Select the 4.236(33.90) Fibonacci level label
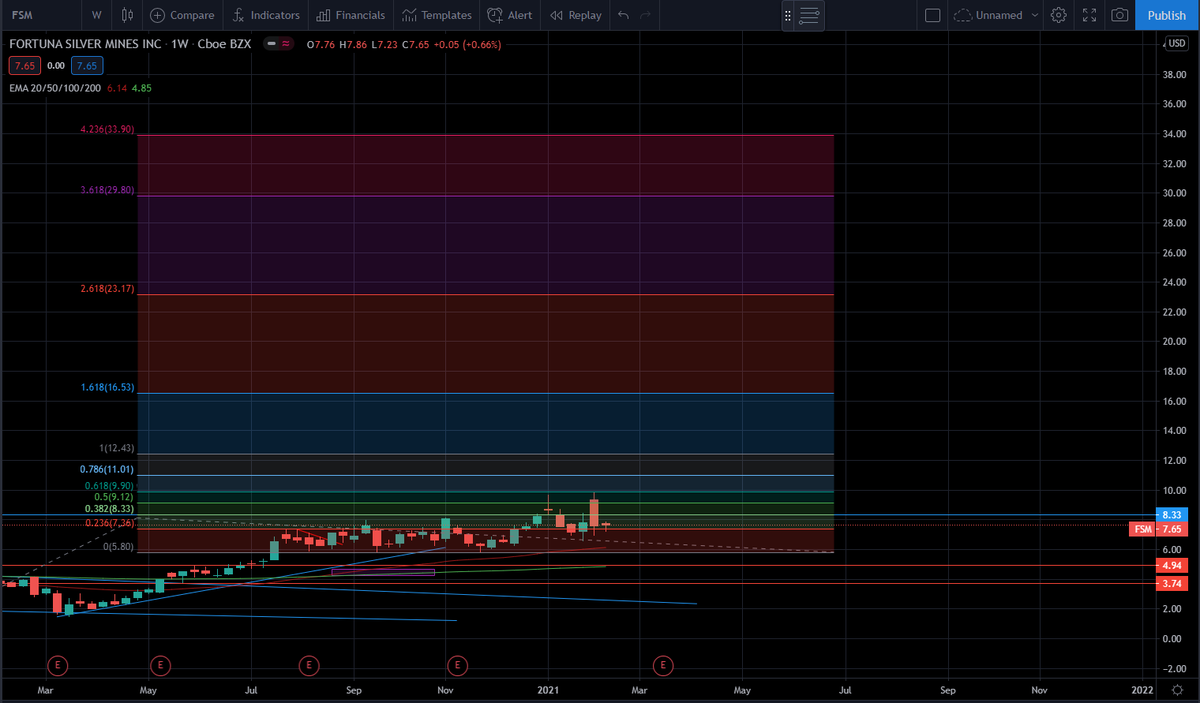 (x=107, y=130)
